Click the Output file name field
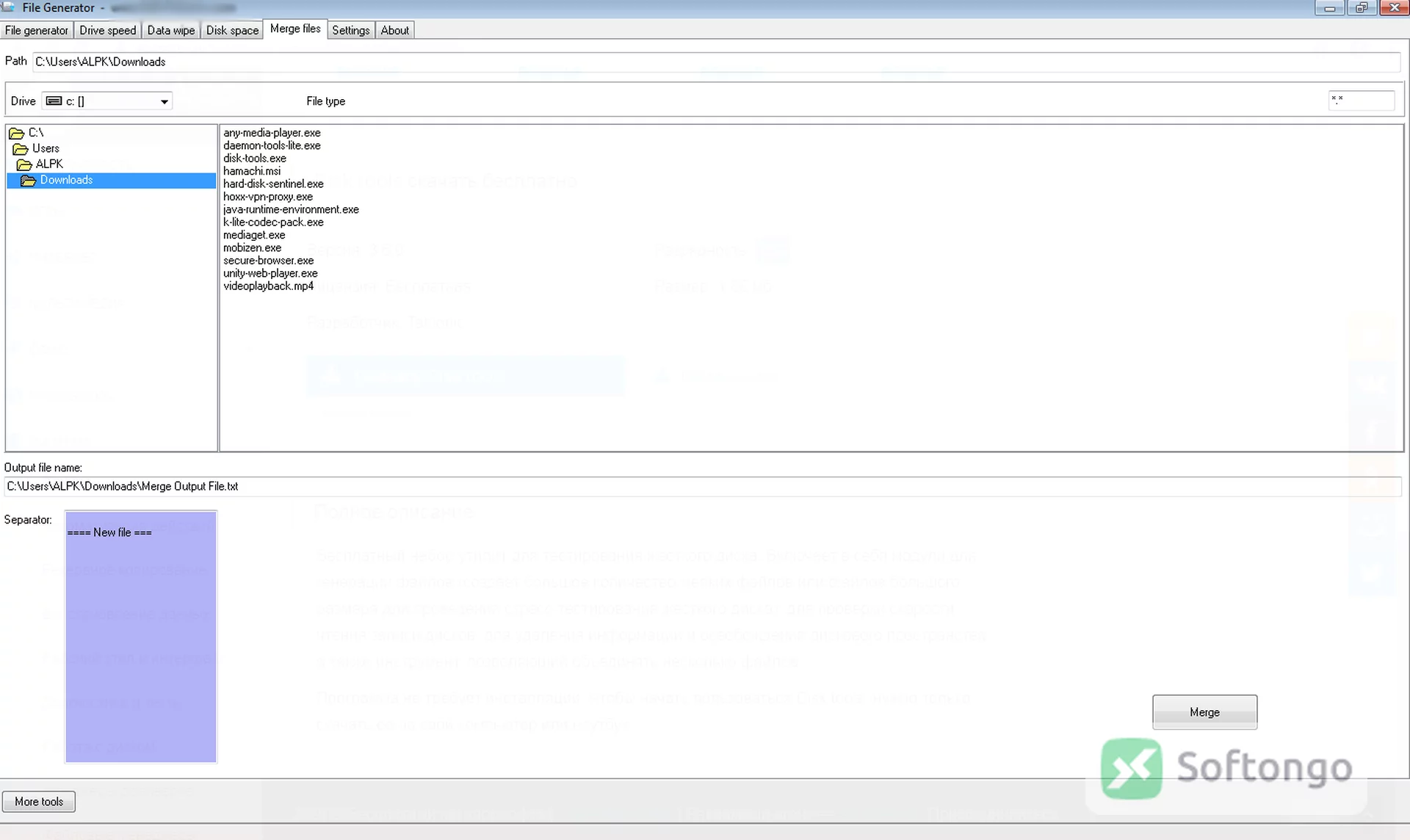The image size is (1410, 840). tap(703, 486)
